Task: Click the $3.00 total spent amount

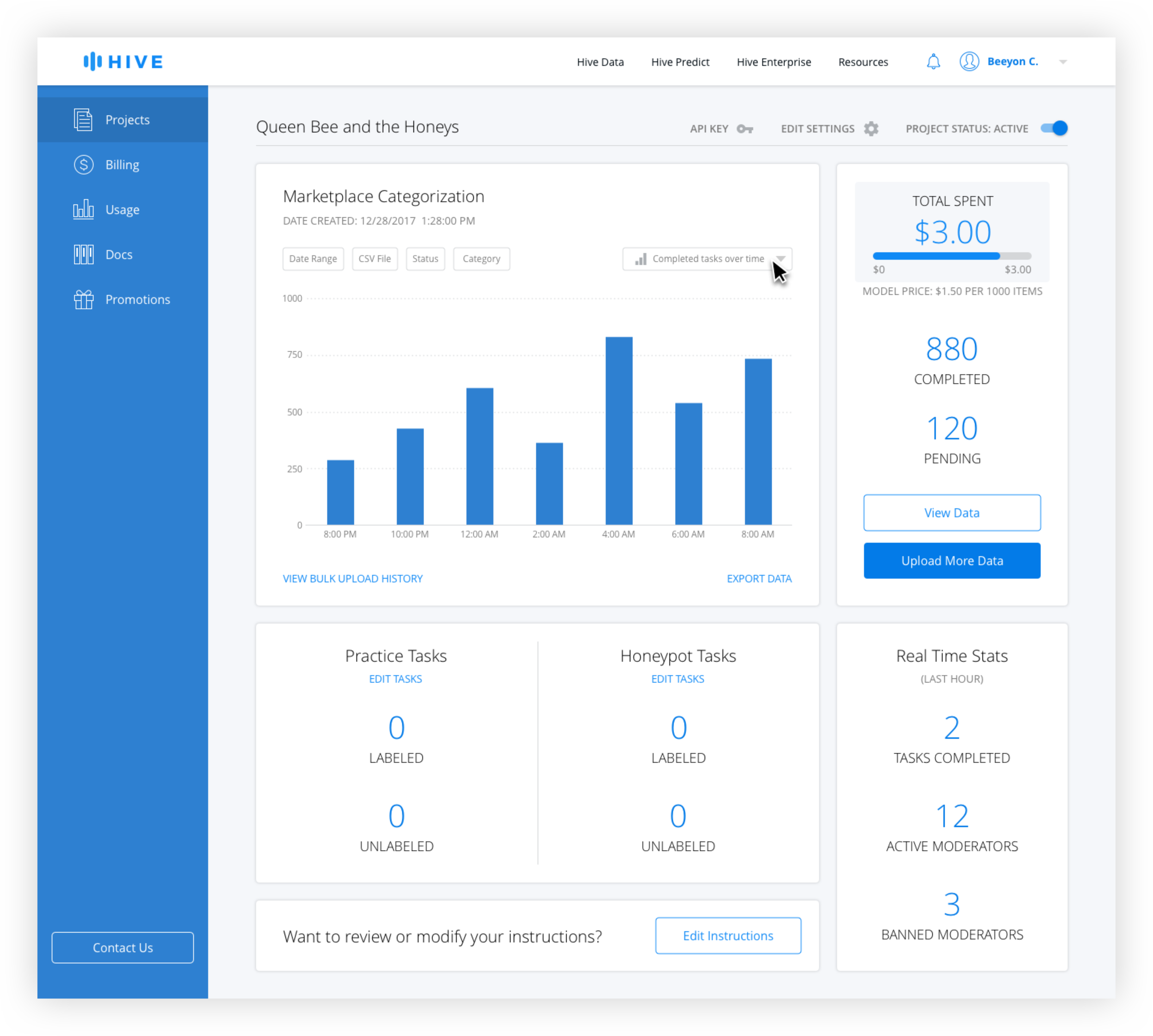Action: click(952, 232)
